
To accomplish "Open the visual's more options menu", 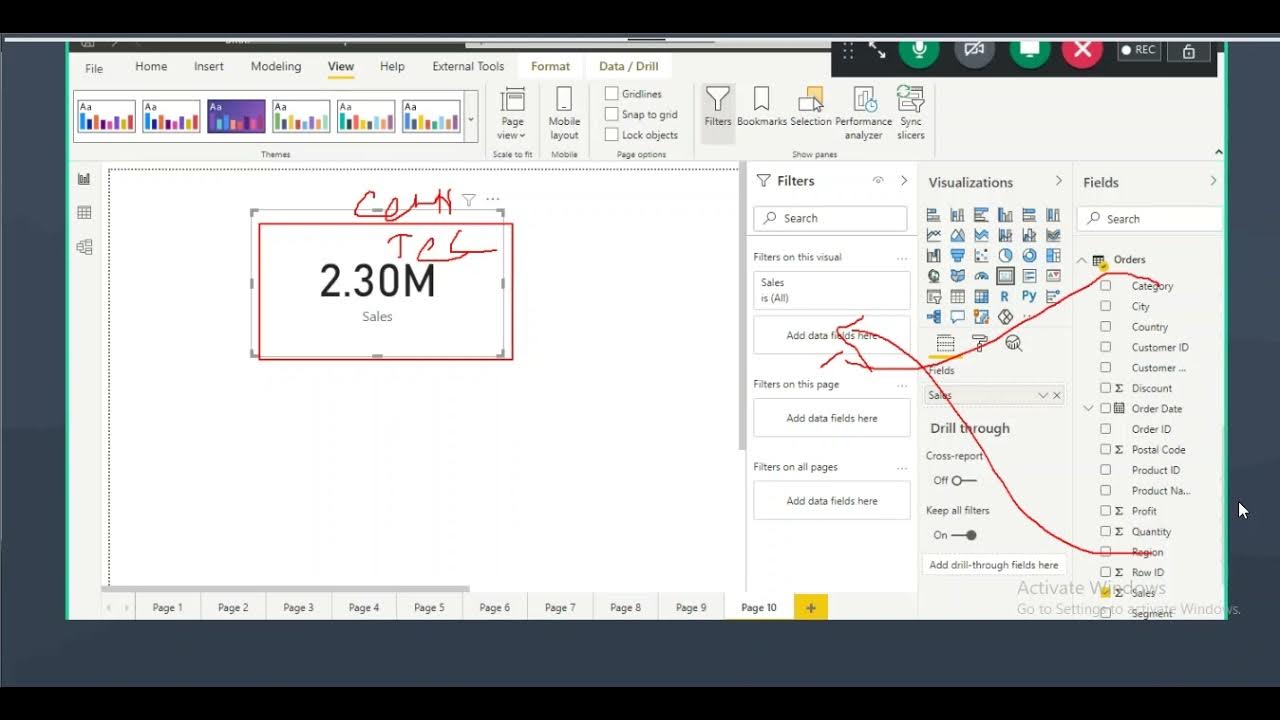I will tap(492, 200).
